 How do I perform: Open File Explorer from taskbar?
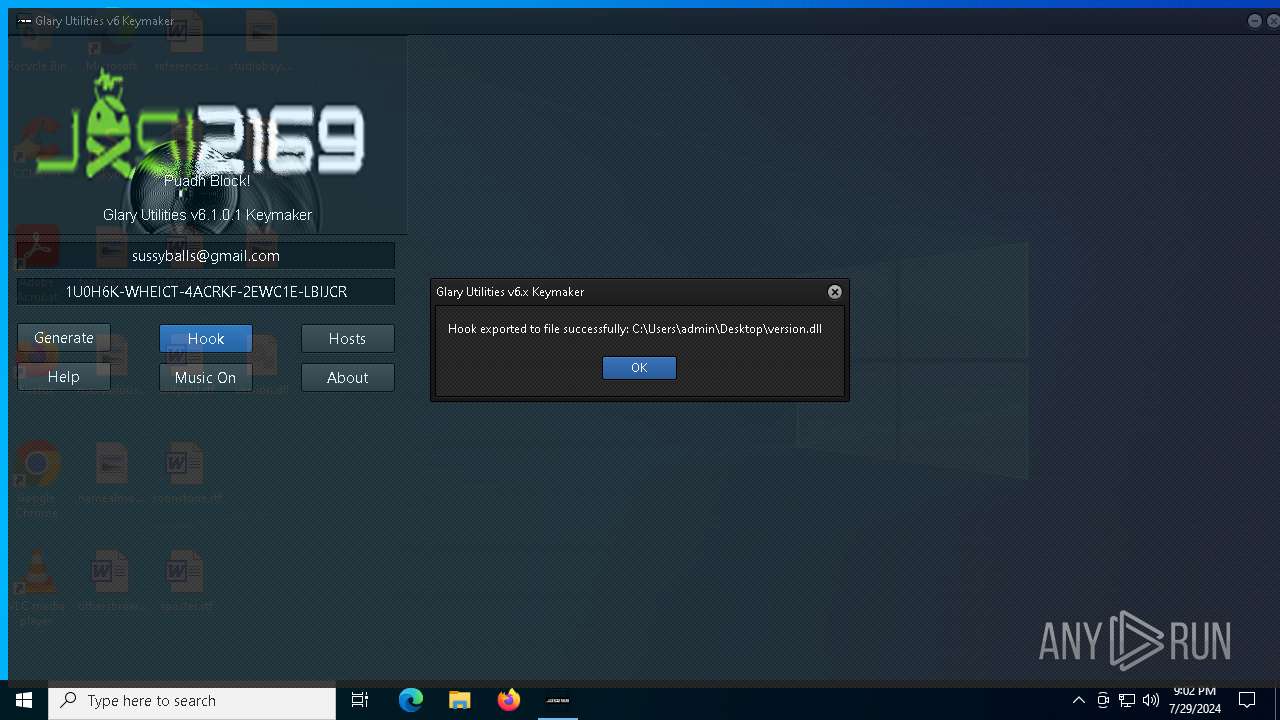coord(460,700)
